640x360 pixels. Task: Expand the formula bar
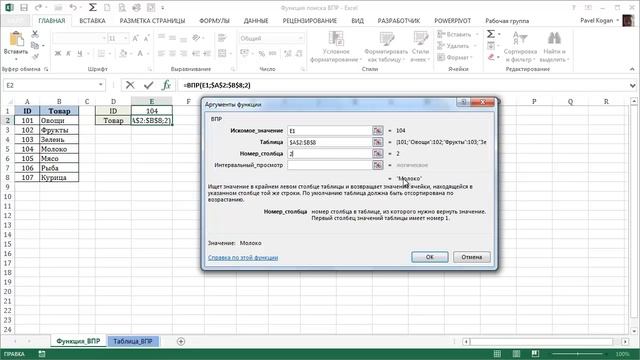tap(632, 85)
